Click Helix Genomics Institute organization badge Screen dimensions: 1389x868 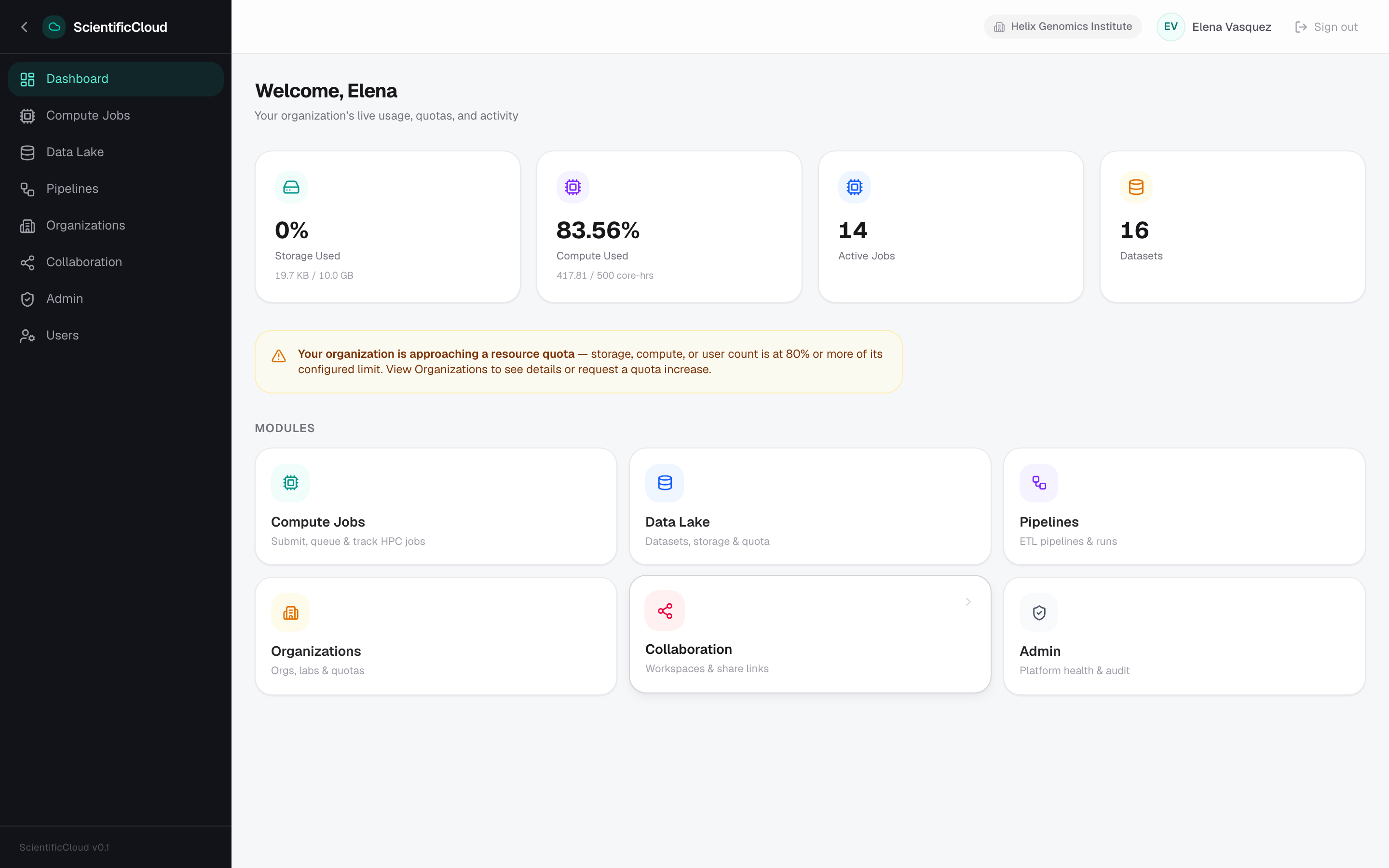pyautogui.click(x=1063, y=27)
